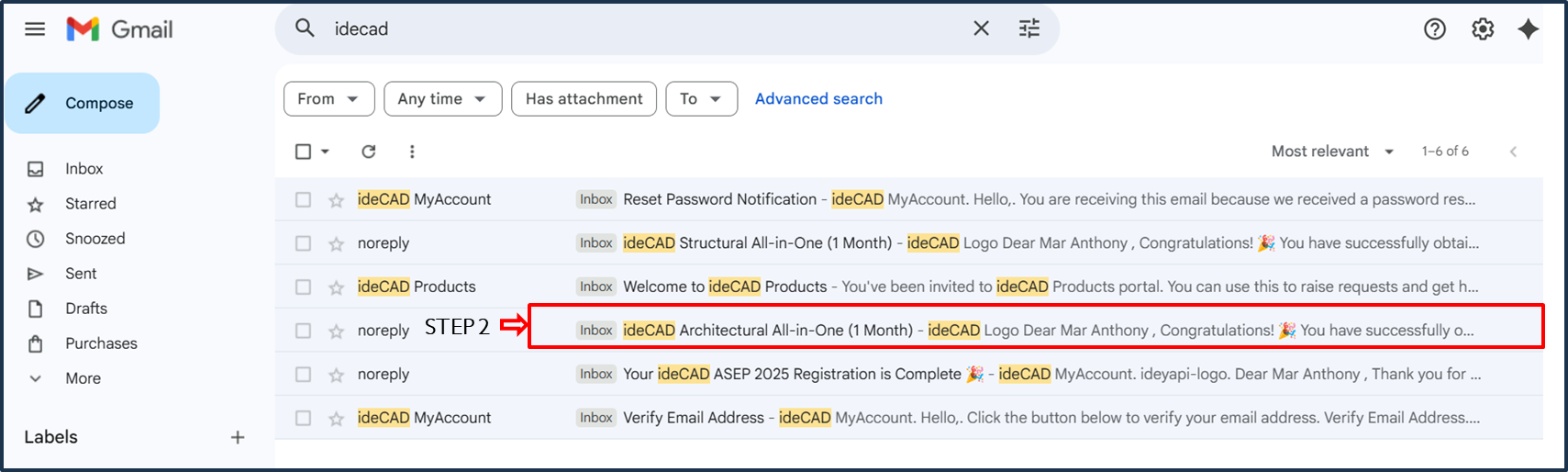The image size is (1568, 472).
Task: Open Snoozed folder label
Action: tap(95, 239)
